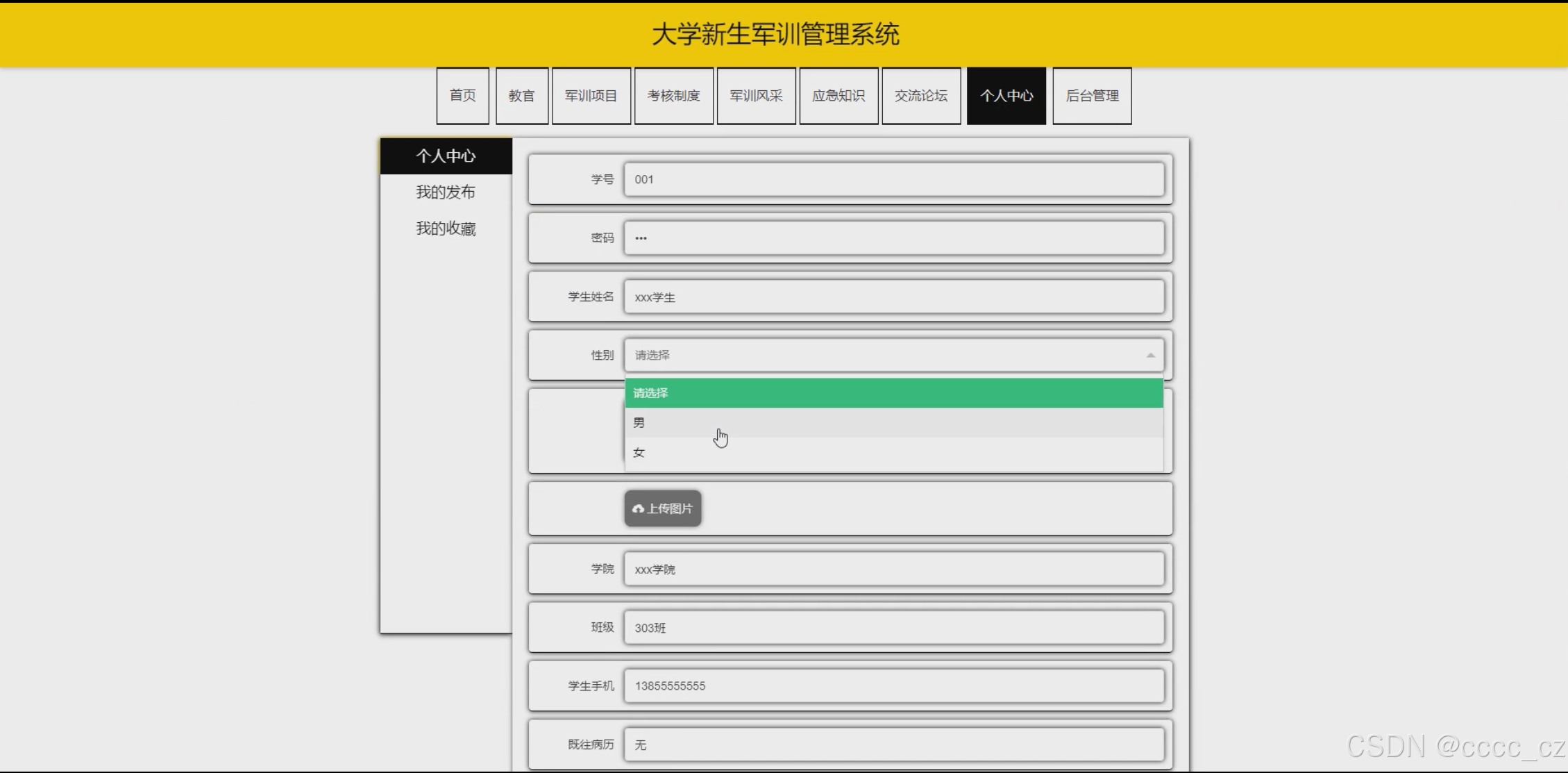Open the 军训项目 tab
Image resolution: width=1568 pixels, height=773 pixels.
pyautogui.click(x=591, y=96)
